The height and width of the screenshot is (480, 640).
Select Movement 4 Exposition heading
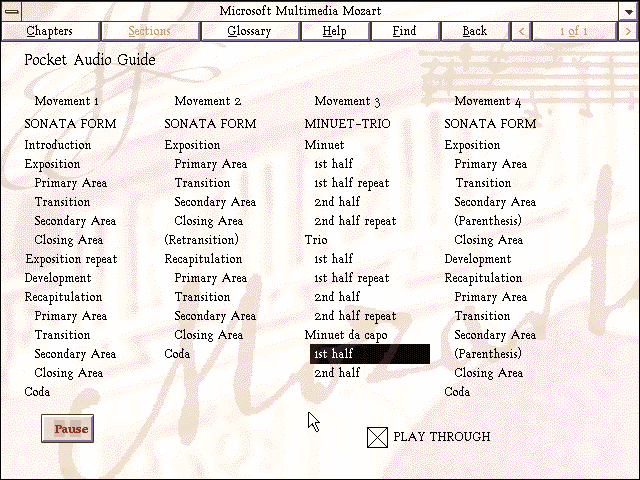(x=472, y=145)
